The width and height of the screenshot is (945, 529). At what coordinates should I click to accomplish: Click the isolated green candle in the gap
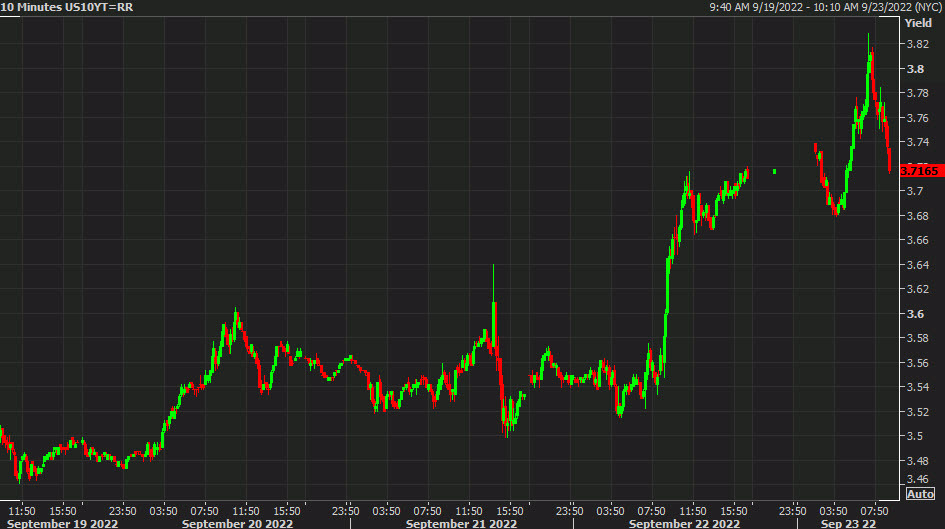pos(774,172)
